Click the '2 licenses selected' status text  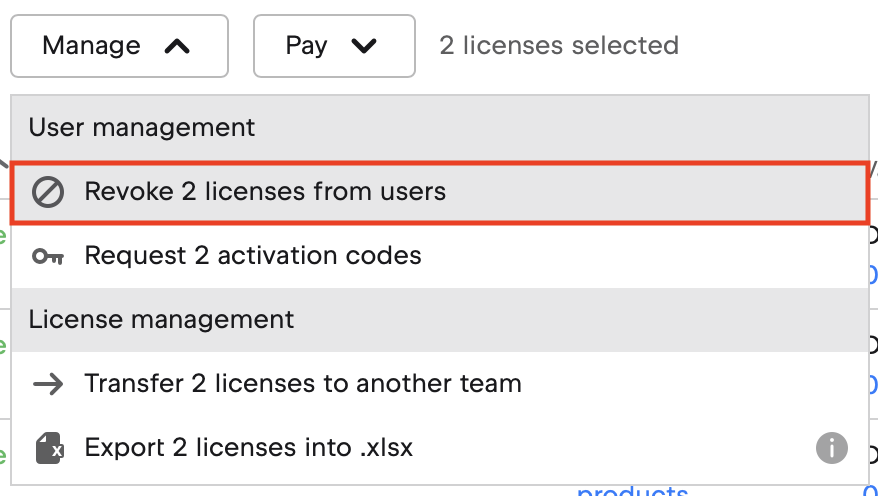click(x=559, y=46)
